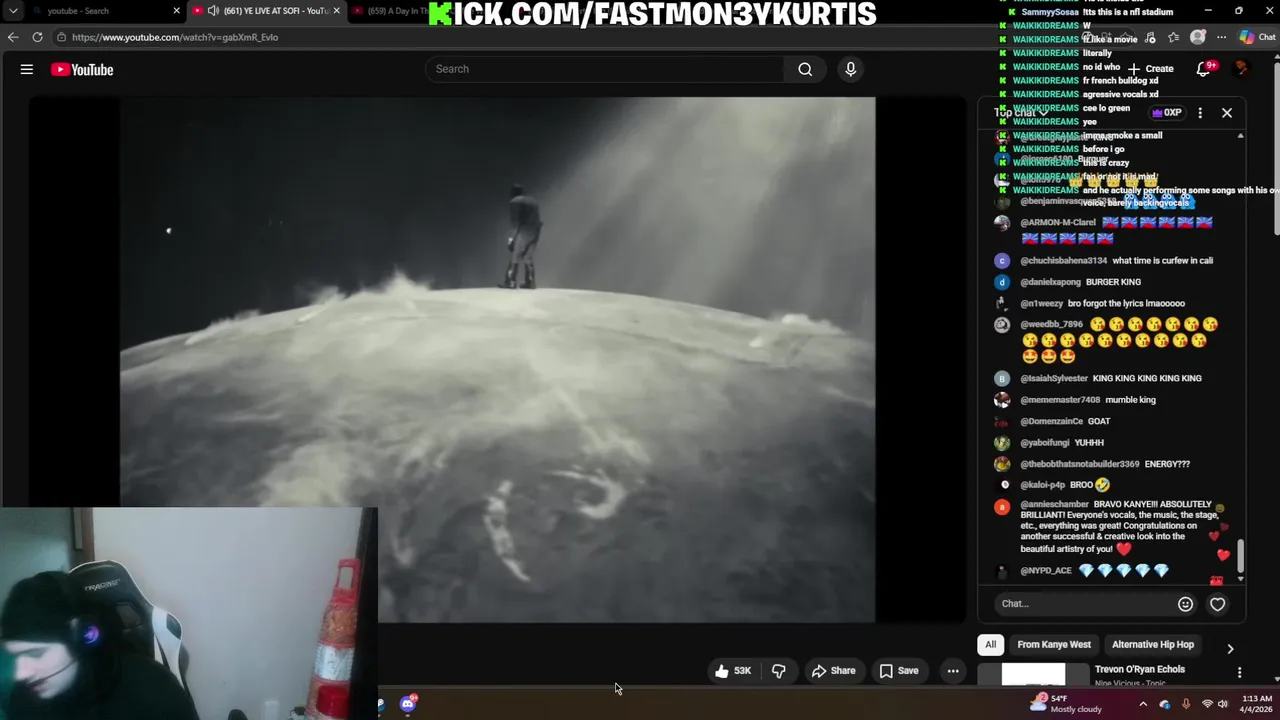Open the XP points badge in chat
This screenshot has width=1280, height=720.
pyautogui.click(x=1166, y=113)
